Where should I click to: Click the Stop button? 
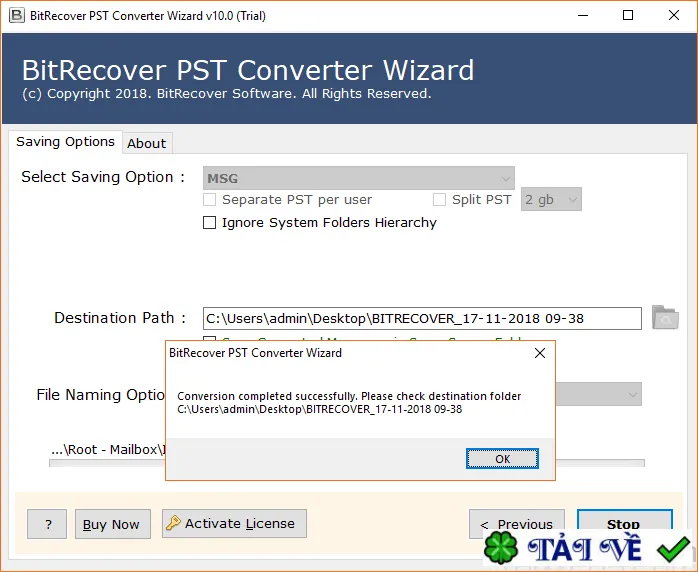coord(625,523)
